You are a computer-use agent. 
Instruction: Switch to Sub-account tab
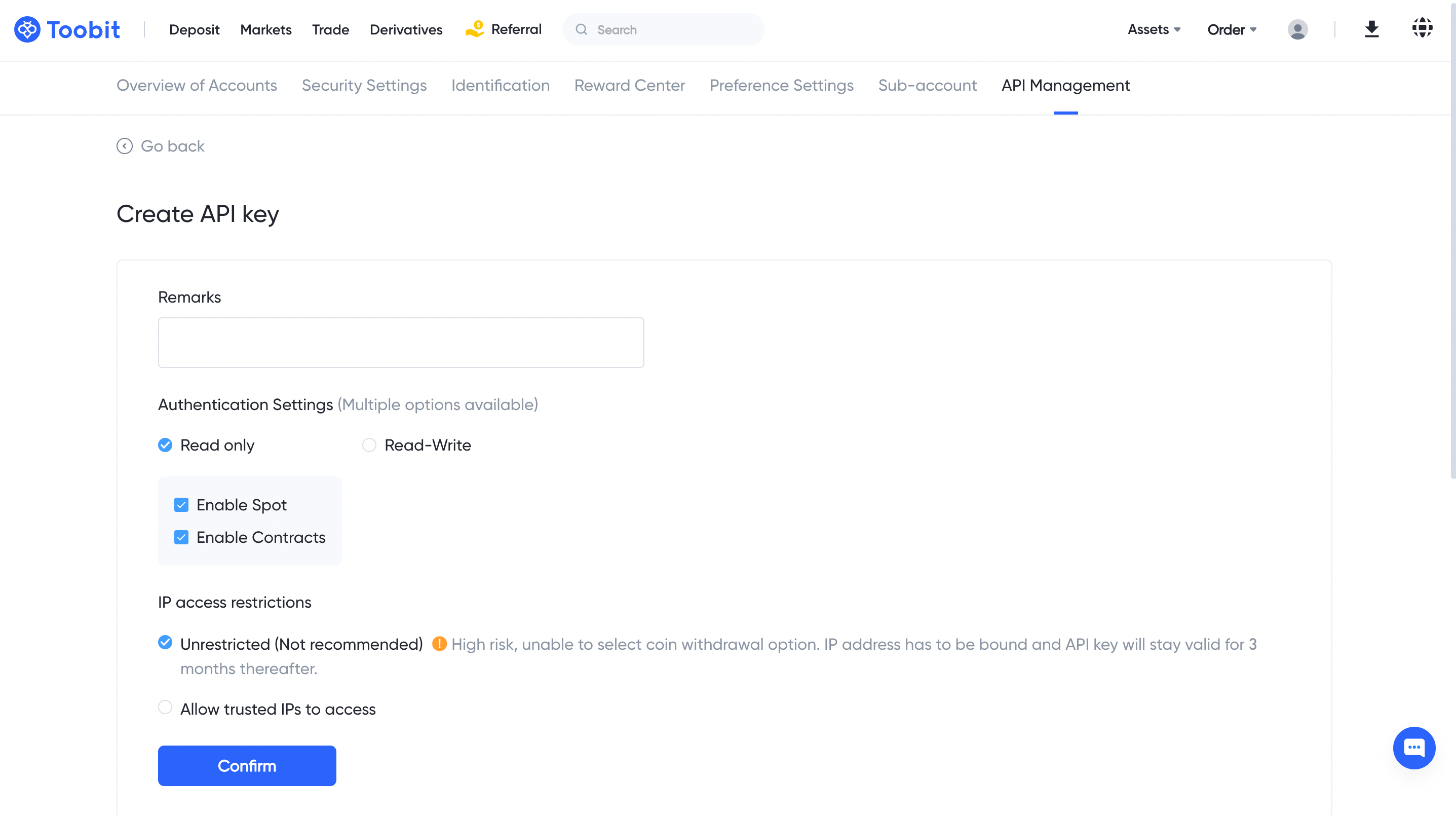point(927,85)
